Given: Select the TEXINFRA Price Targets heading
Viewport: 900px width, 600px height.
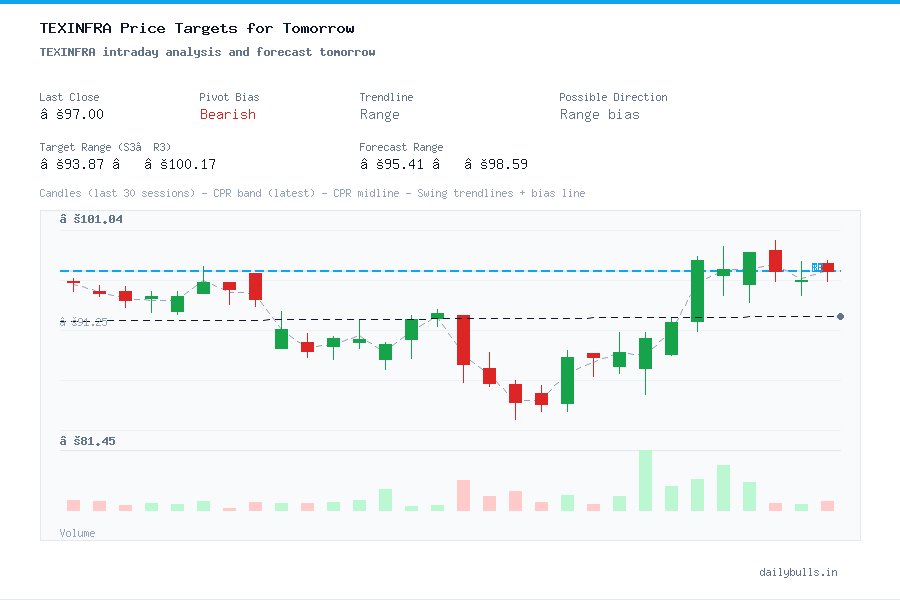Looking at the screenshot, I should [196, 28].
